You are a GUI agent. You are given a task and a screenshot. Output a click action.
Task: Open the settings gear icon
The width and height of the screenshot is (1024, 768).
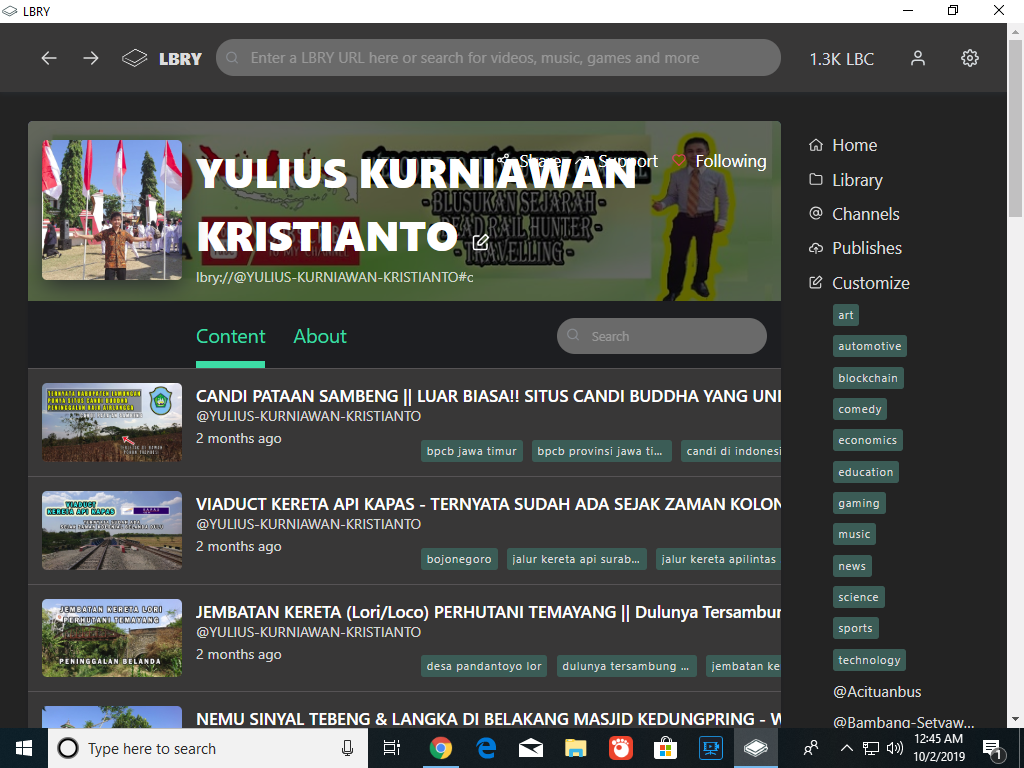coord(970,58)
